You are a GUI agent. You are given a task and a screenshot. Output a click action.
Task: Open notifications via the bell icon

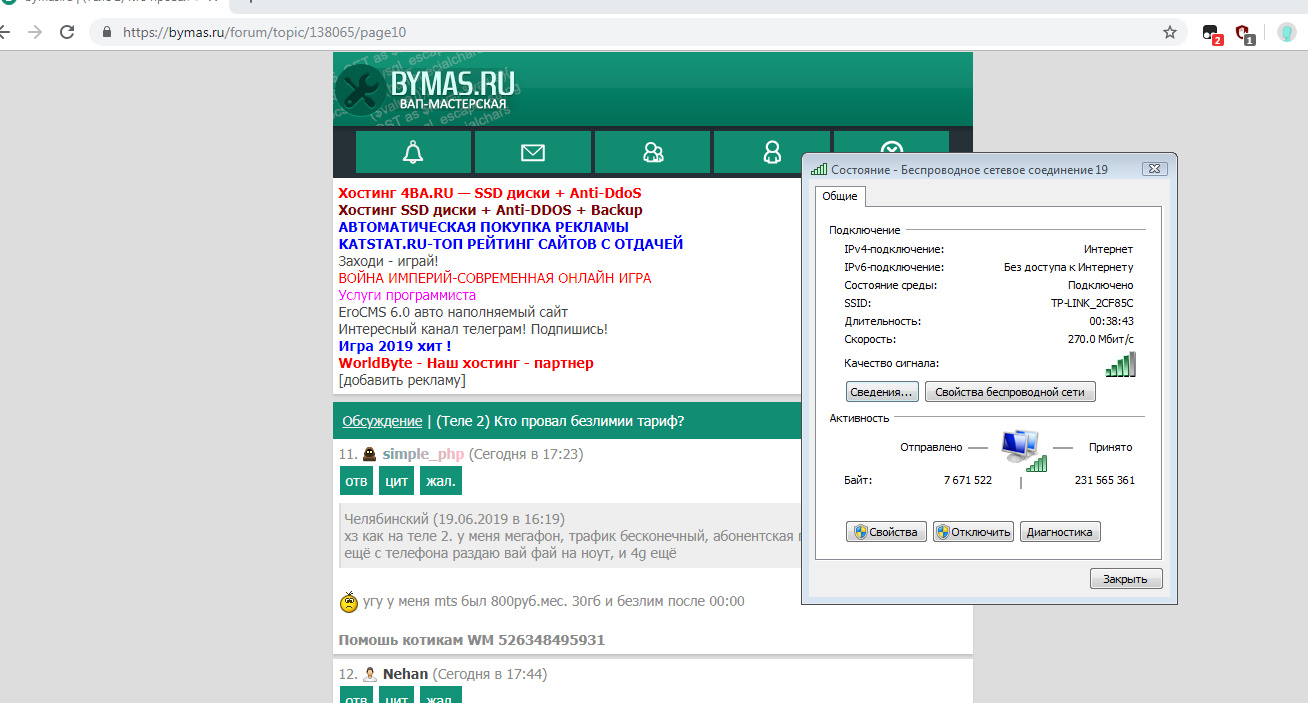(x=413, y=152)
